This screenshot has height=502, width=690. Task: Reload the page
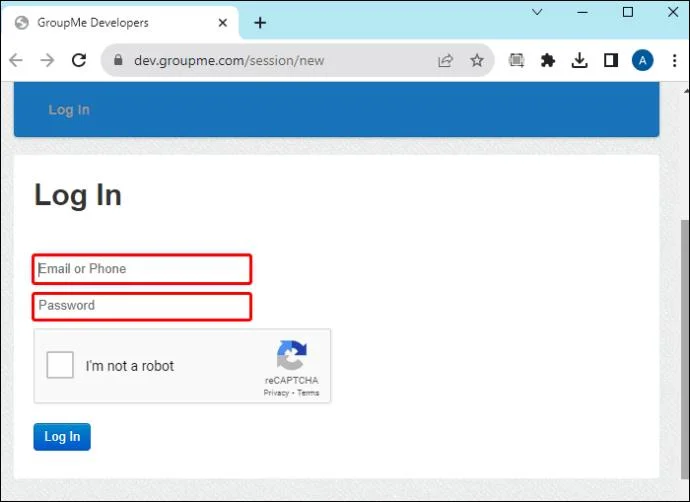(79, 60)
